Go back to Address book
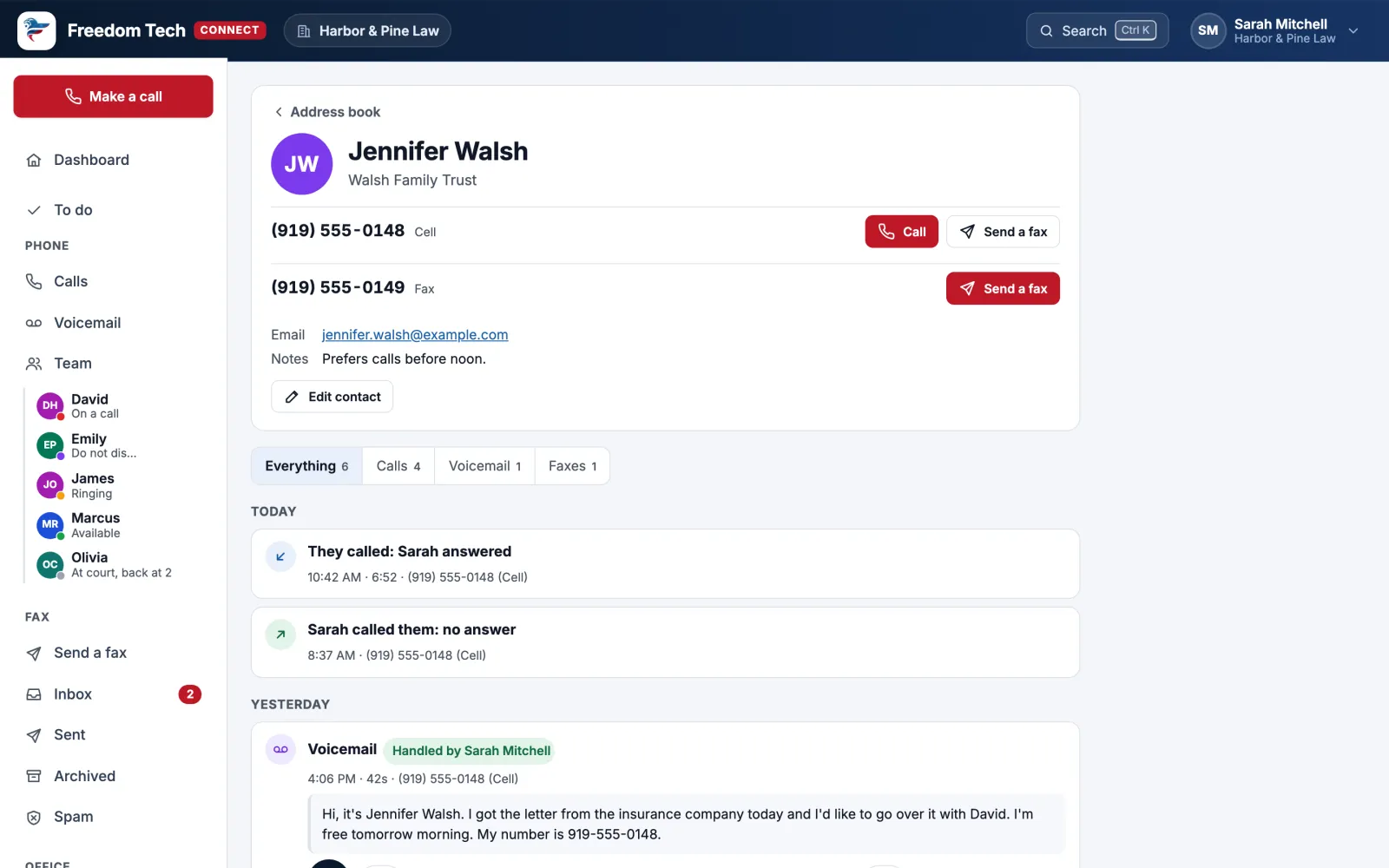Image resolution: width=1389 pixels, height=868 pixels. click(327, 112)
